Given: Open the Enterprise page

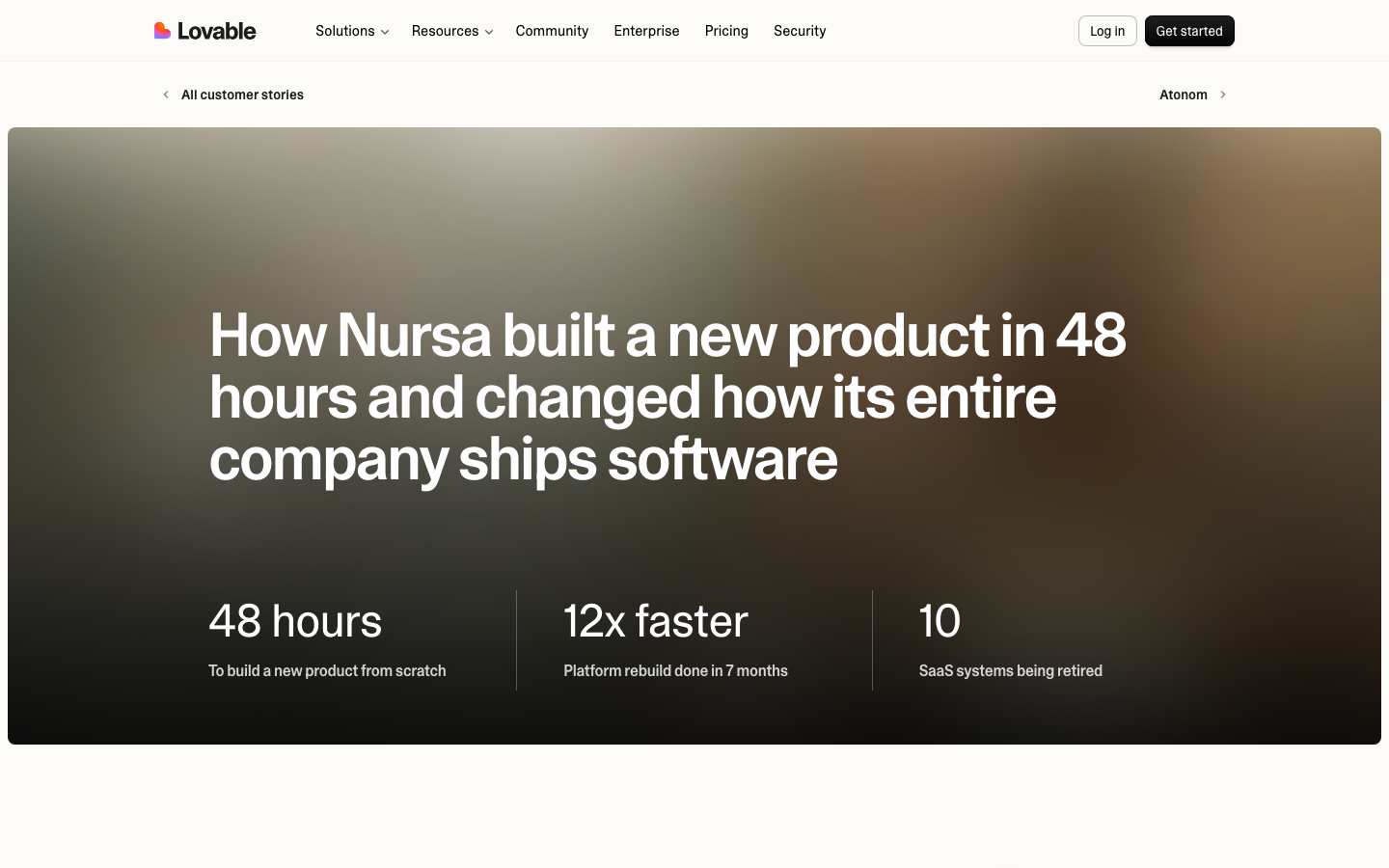Looking at the screenshot, I should (646, 31).
